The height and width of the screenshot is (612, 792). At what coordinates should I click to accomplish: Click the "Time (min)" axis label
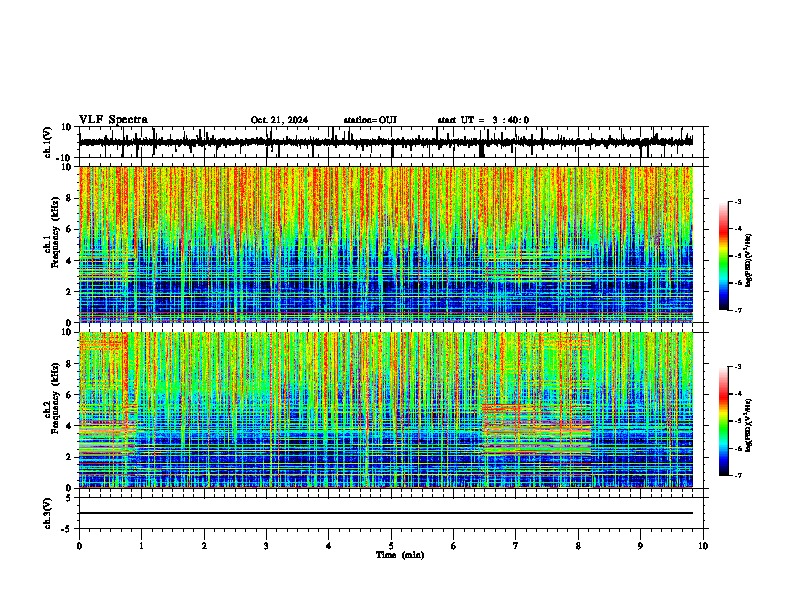pyautogui.click(x=400, y=555)
